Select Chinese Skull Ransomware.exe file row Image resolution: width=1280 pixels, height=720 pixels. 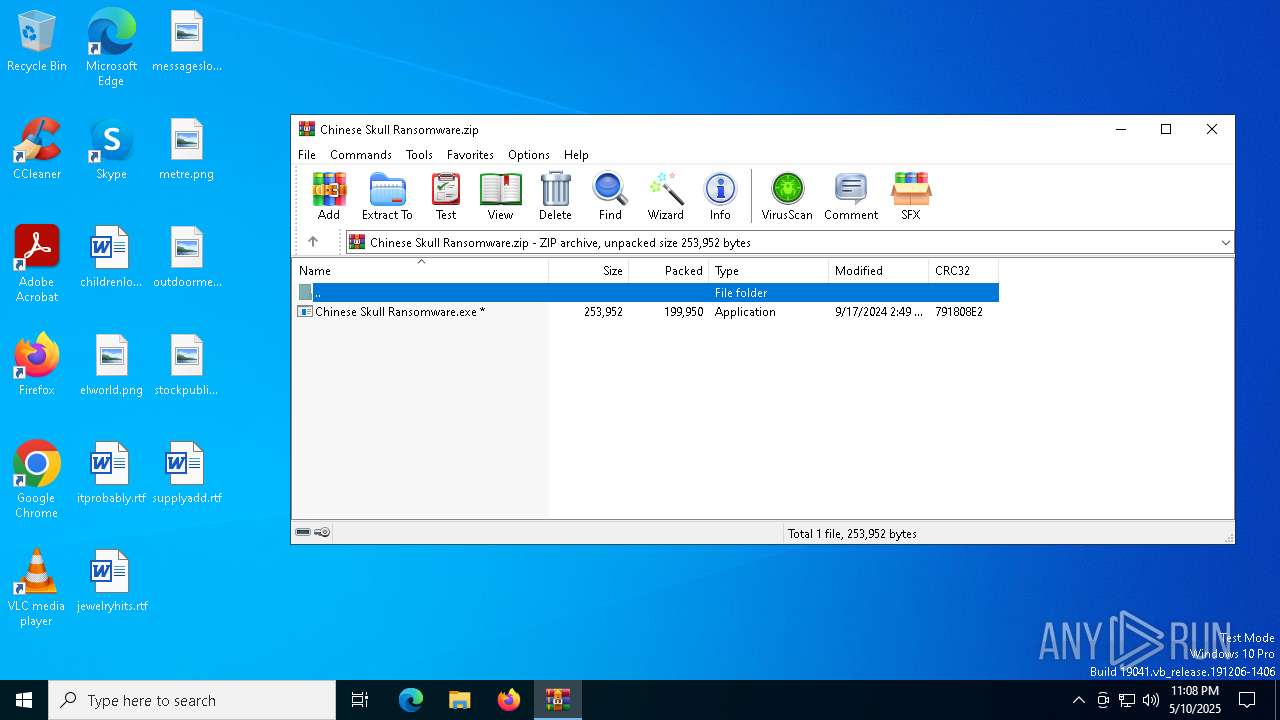pos(646,312)
